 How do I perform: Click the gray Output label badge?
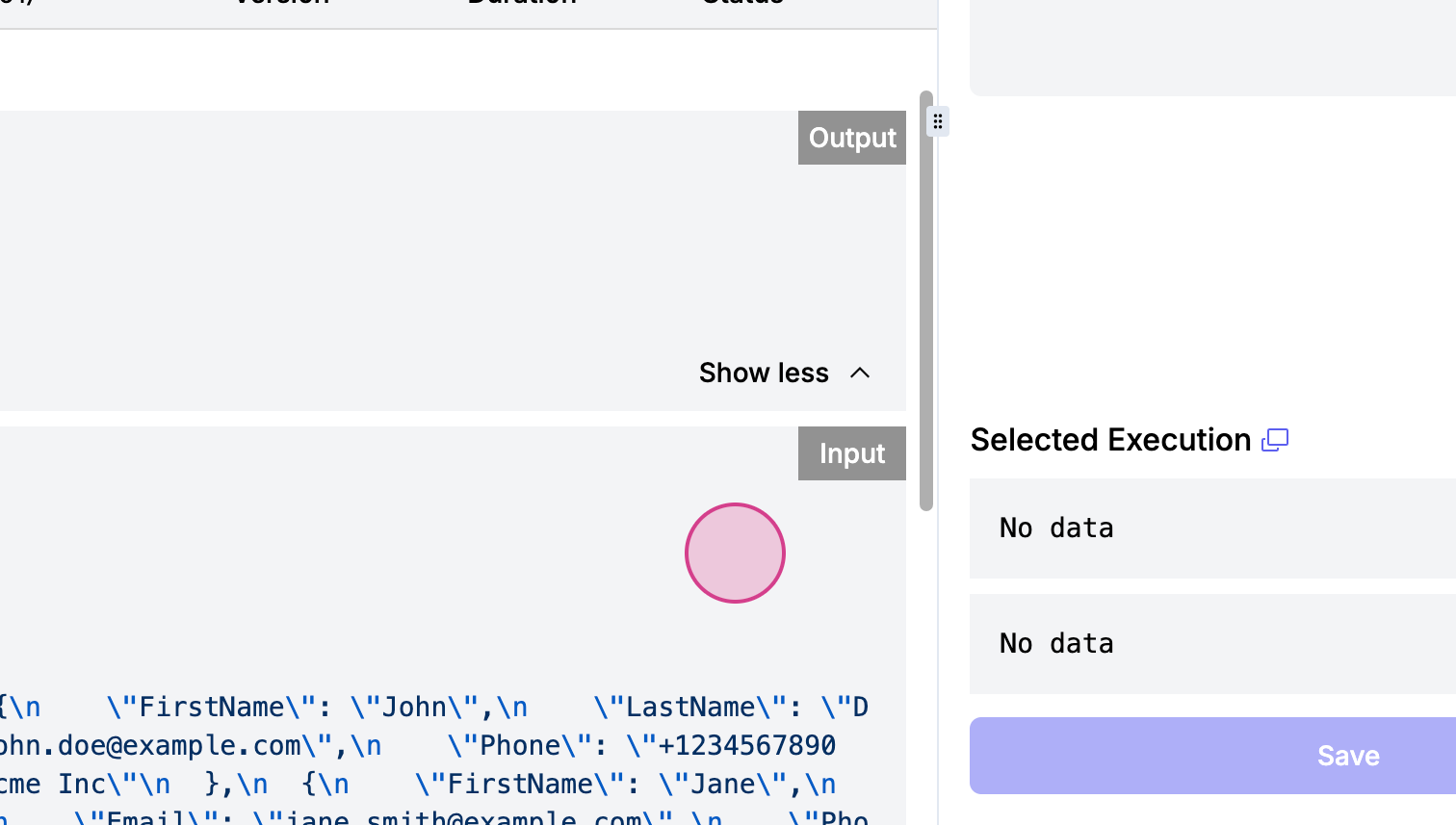tap(851, 138)
